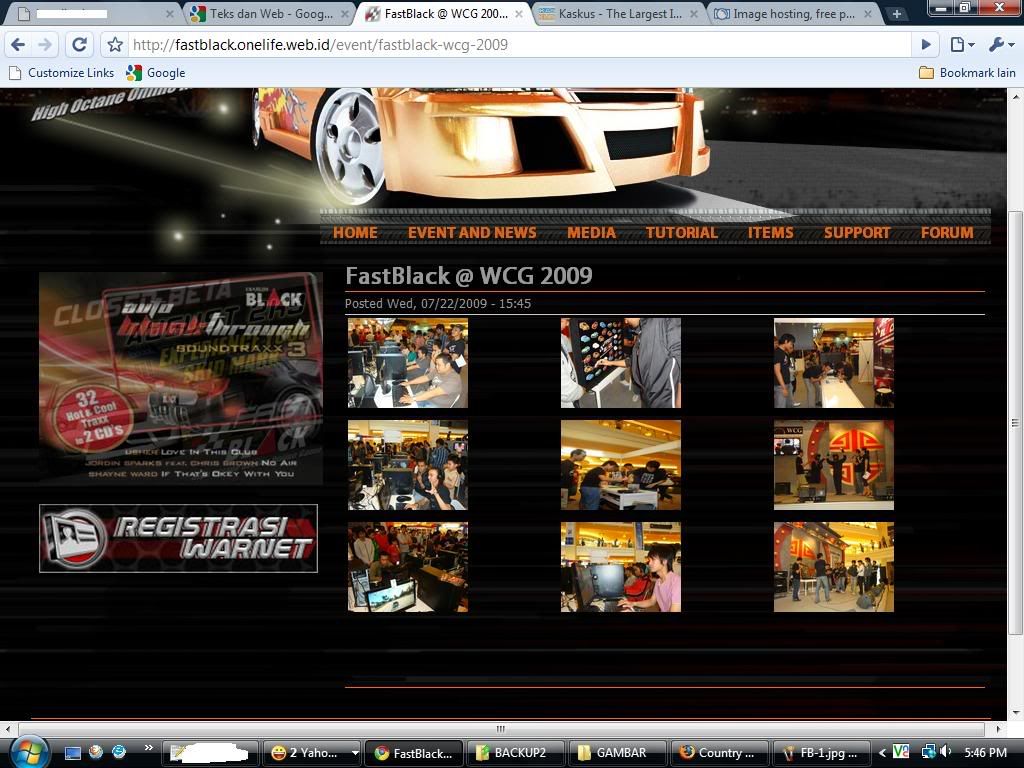Open thumbnail of person pointing at badge board
The width and height of the screenshot is (1024, 768).
[x=620, y=363]
